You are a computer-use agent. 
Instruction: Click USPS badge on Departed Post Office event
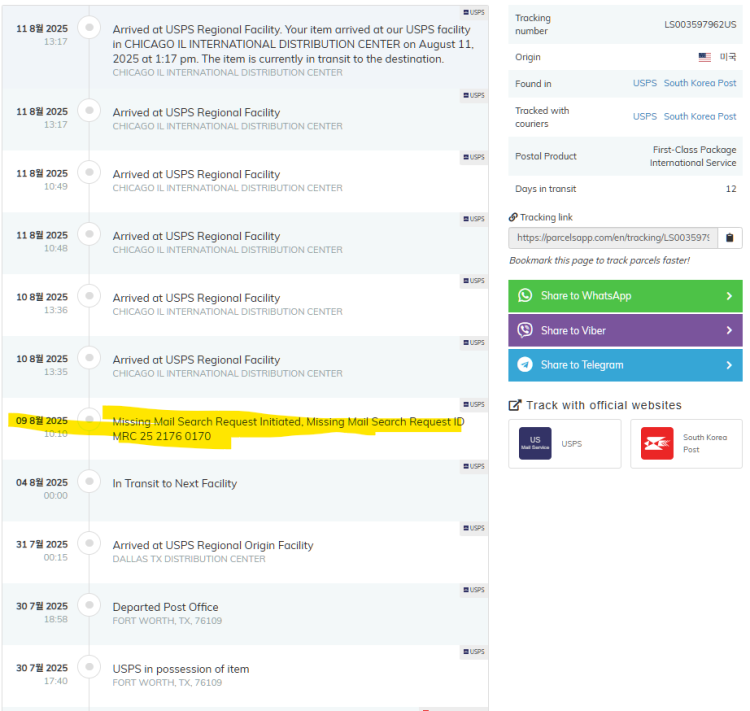474,590
